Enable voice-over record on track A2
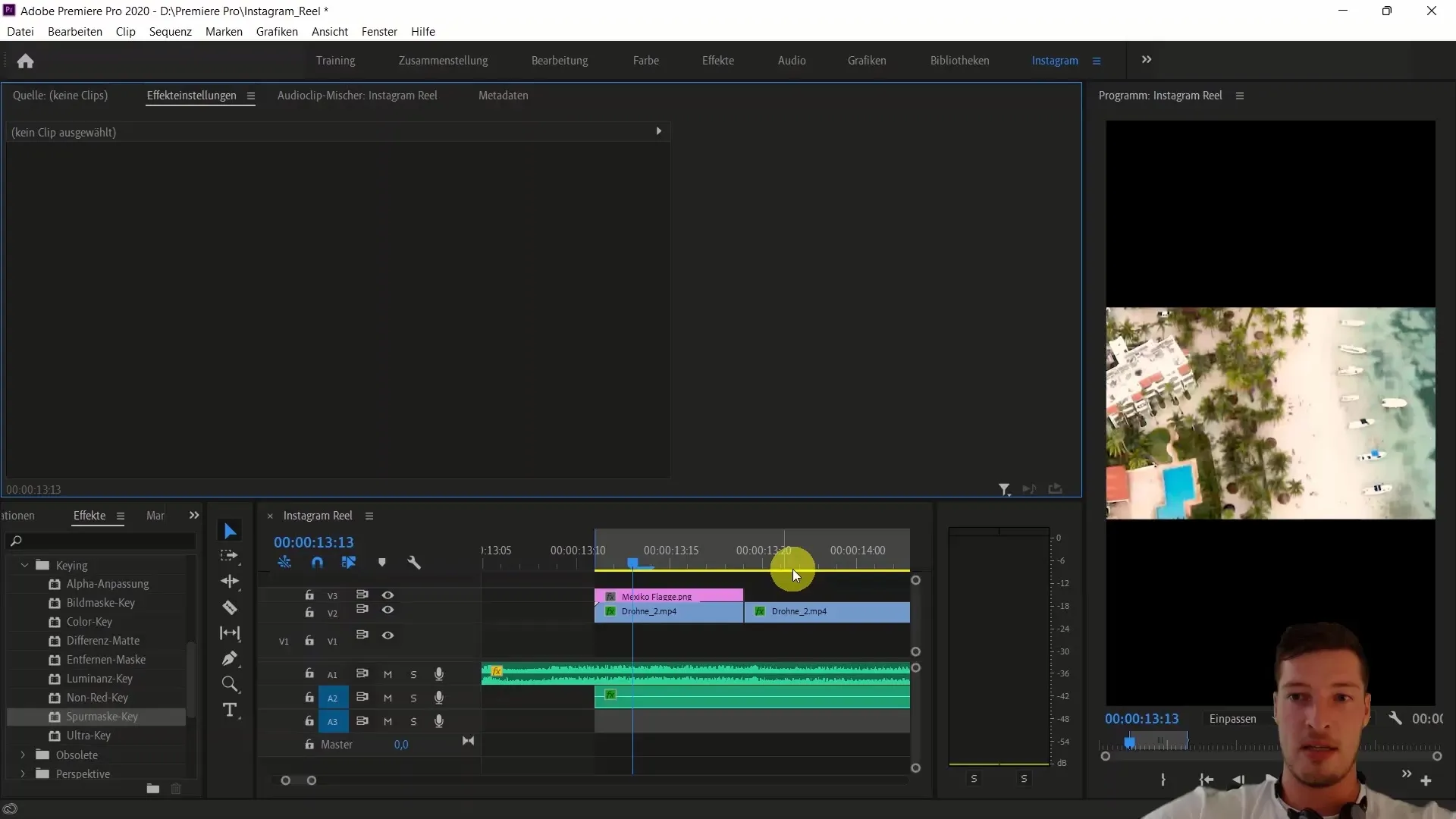The width and height of the screenshot is (1456, 819). 438,698
